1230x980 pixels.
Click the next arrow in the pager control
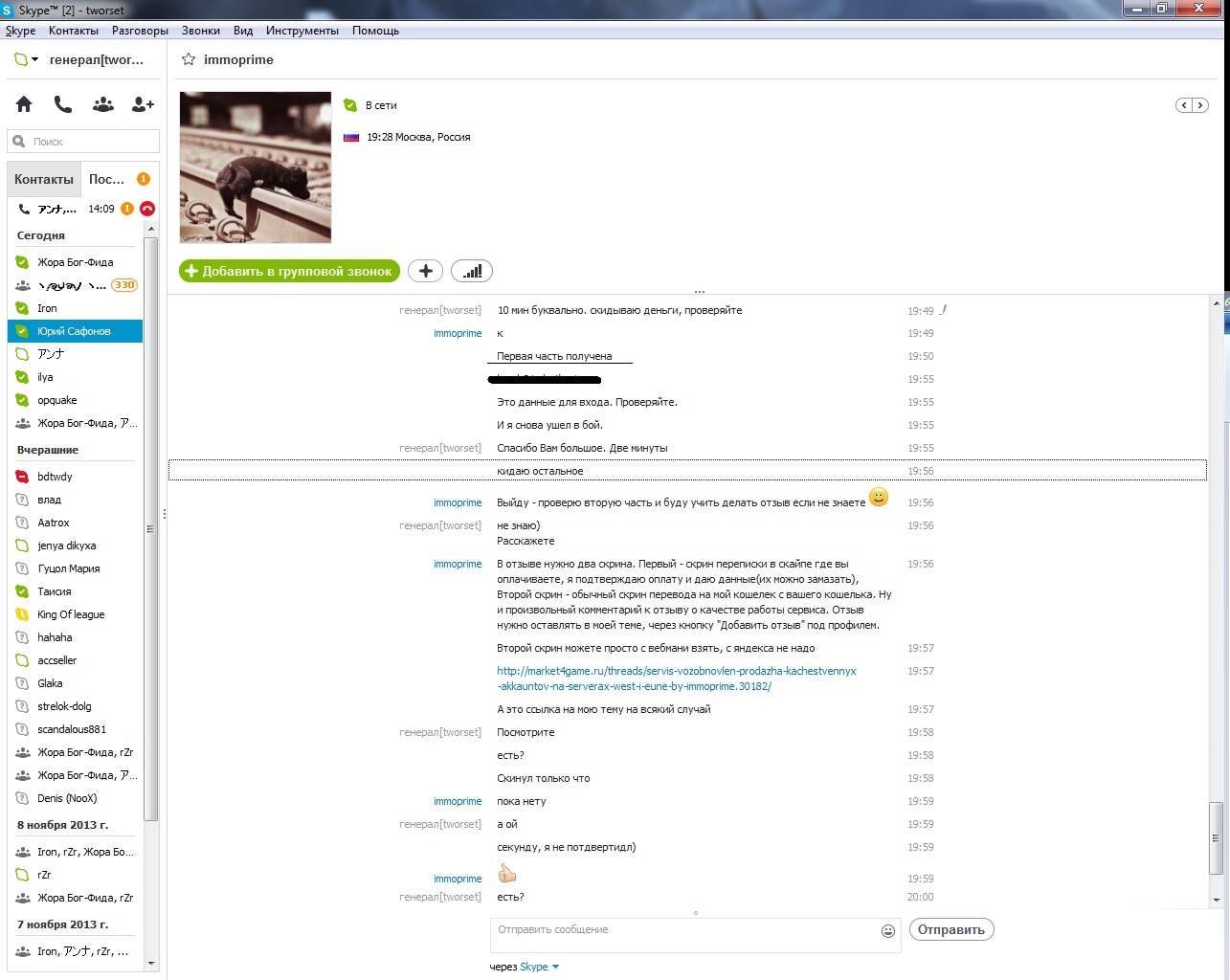[x=1199, y=105]
